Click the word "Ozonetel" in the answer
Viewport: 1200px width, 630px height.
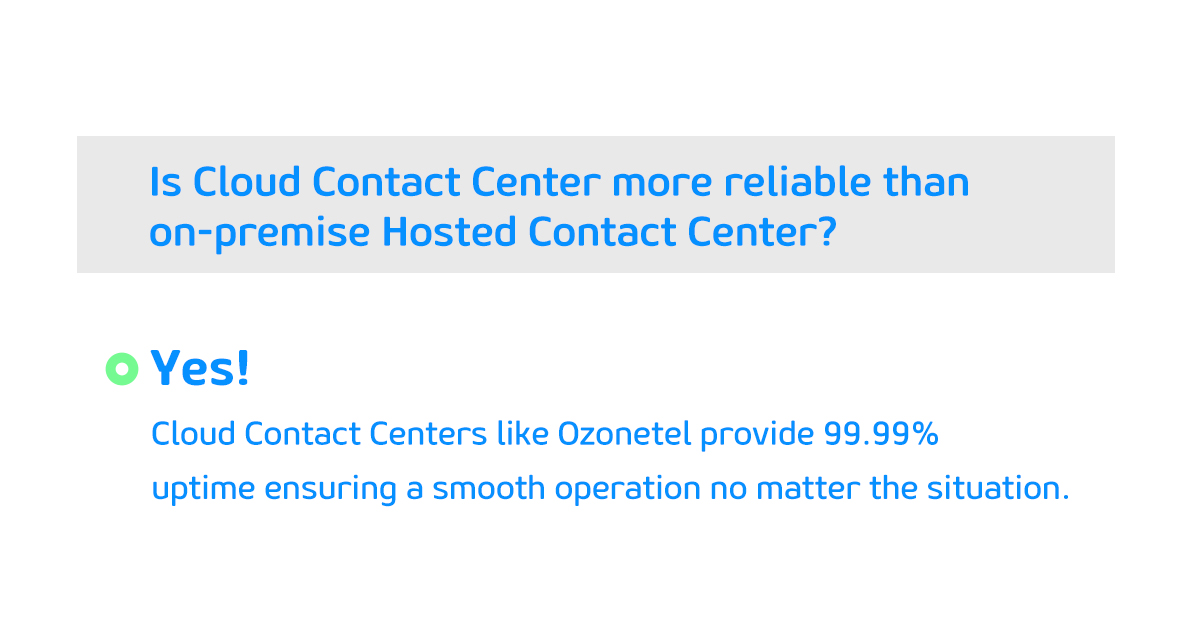624,434
